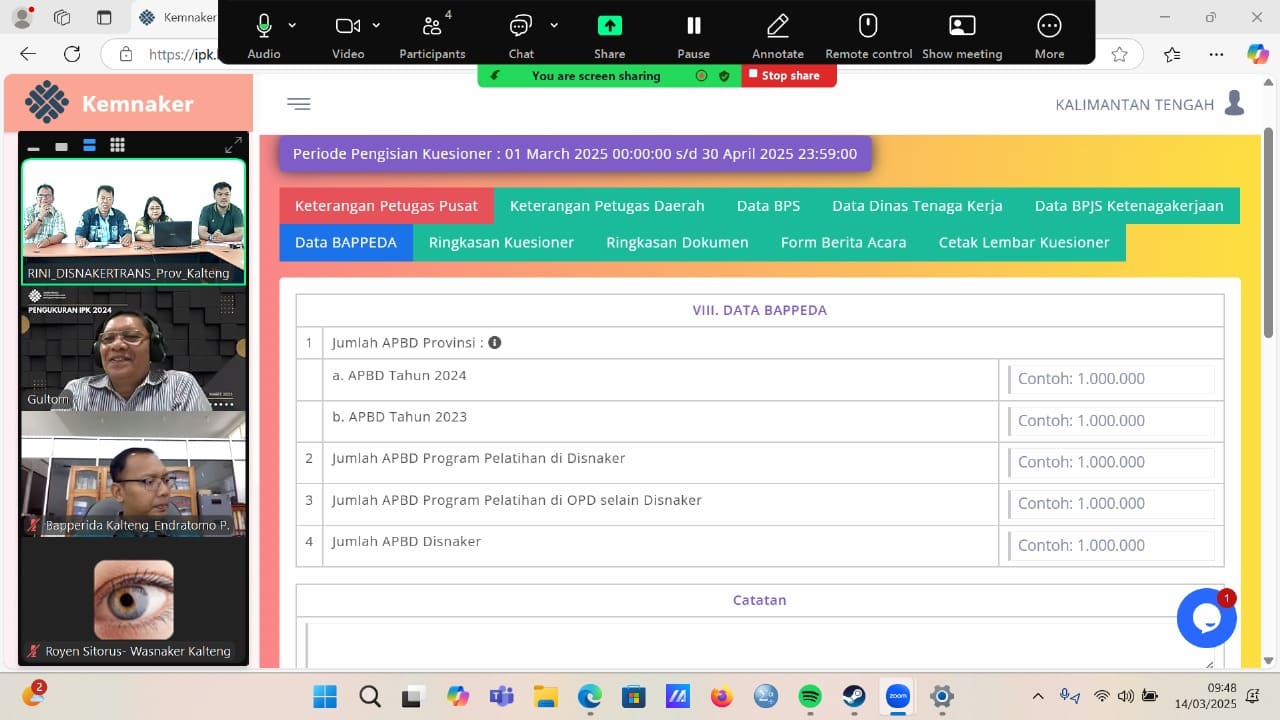This screenshot has width=1280, height=720.
Task: Expand the Audio options arrow
Action: pyautogui.click(x=292, y=25)
